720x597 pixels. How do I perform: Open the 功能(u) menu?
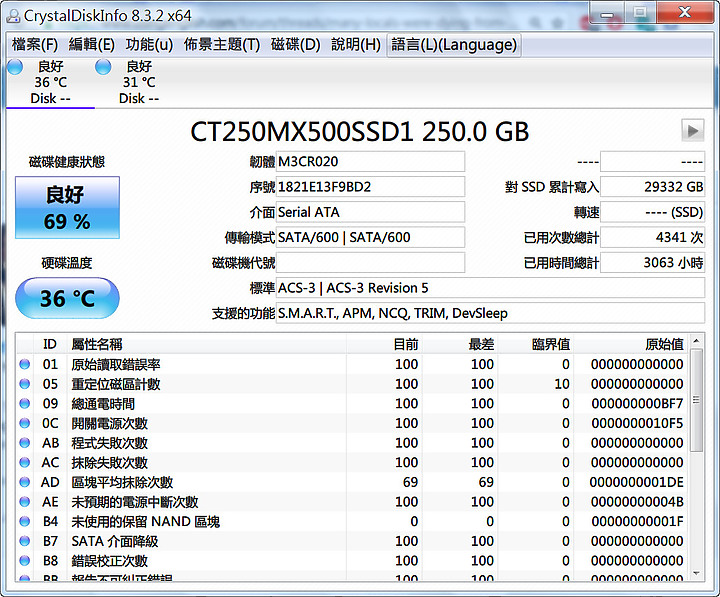[149, 45]
